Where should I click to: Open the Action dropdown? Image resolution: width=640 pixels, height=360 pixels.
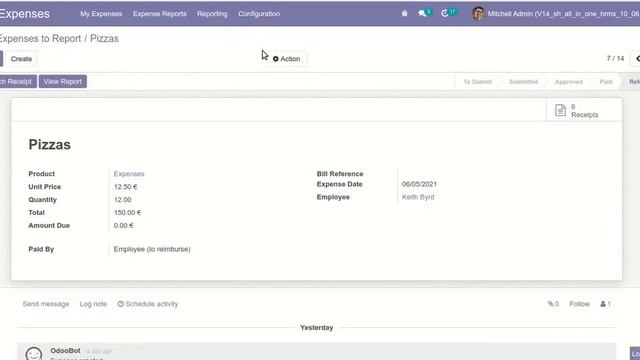[x=287, y=59]
